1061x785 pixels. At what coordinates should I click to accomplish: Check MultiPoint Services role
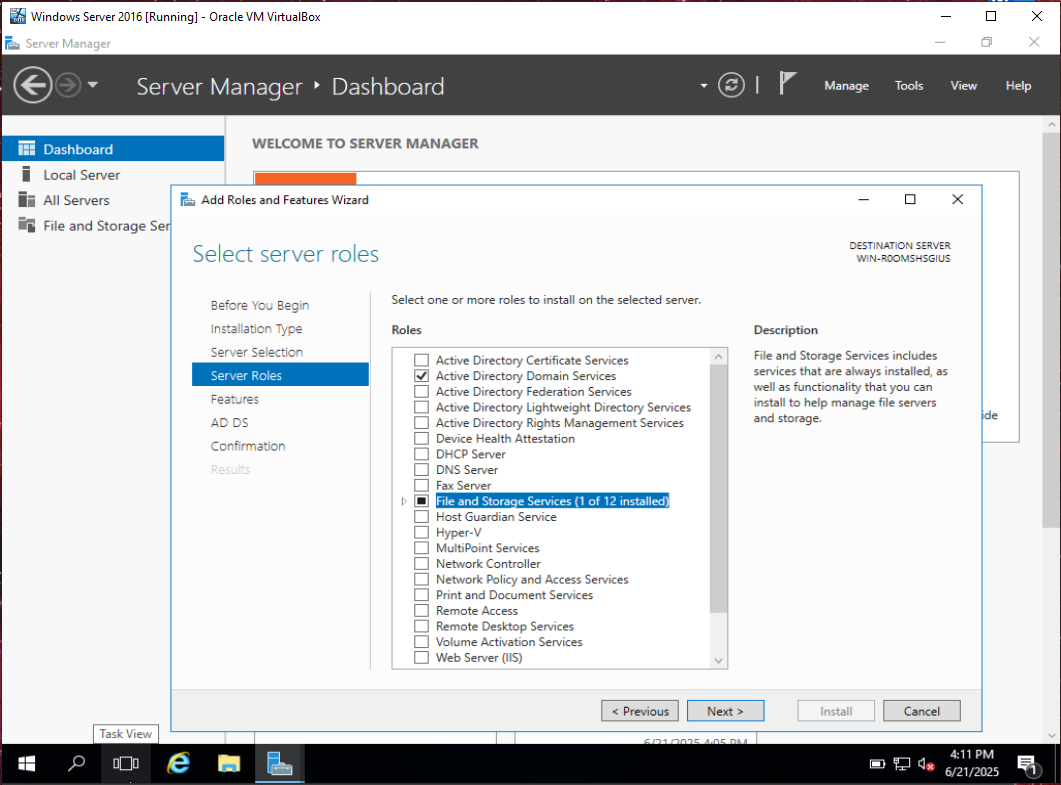(x=422, y=548)
